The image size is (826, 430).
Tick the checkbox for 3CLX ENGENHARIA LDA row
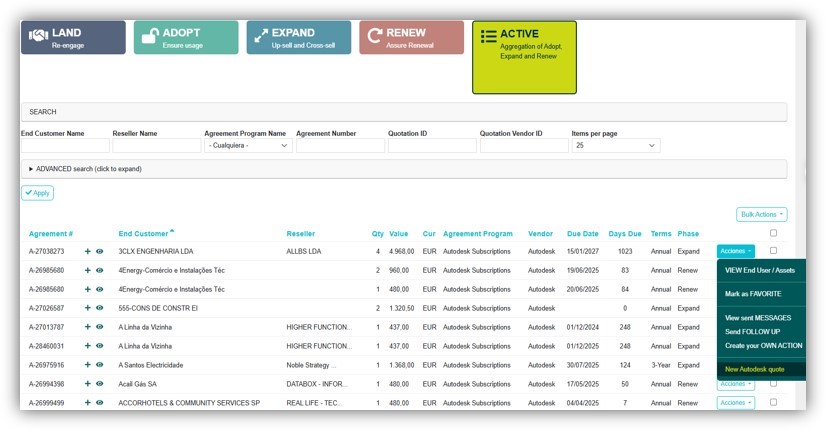coord(773,251)
